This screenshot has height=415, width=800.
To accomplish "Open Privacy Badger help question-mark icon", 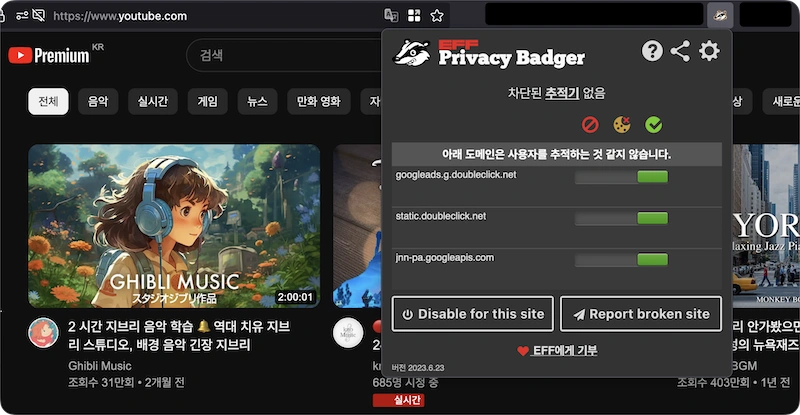I will (652, 51).
